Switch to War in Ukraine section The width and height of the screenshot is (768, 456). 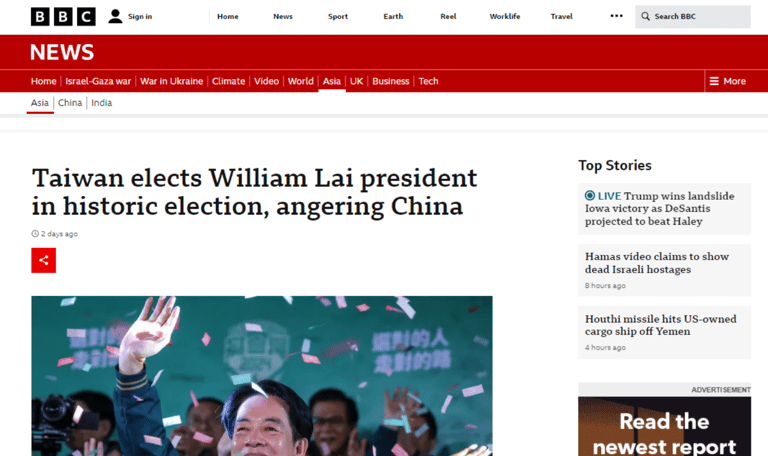[x=171, y=81]
